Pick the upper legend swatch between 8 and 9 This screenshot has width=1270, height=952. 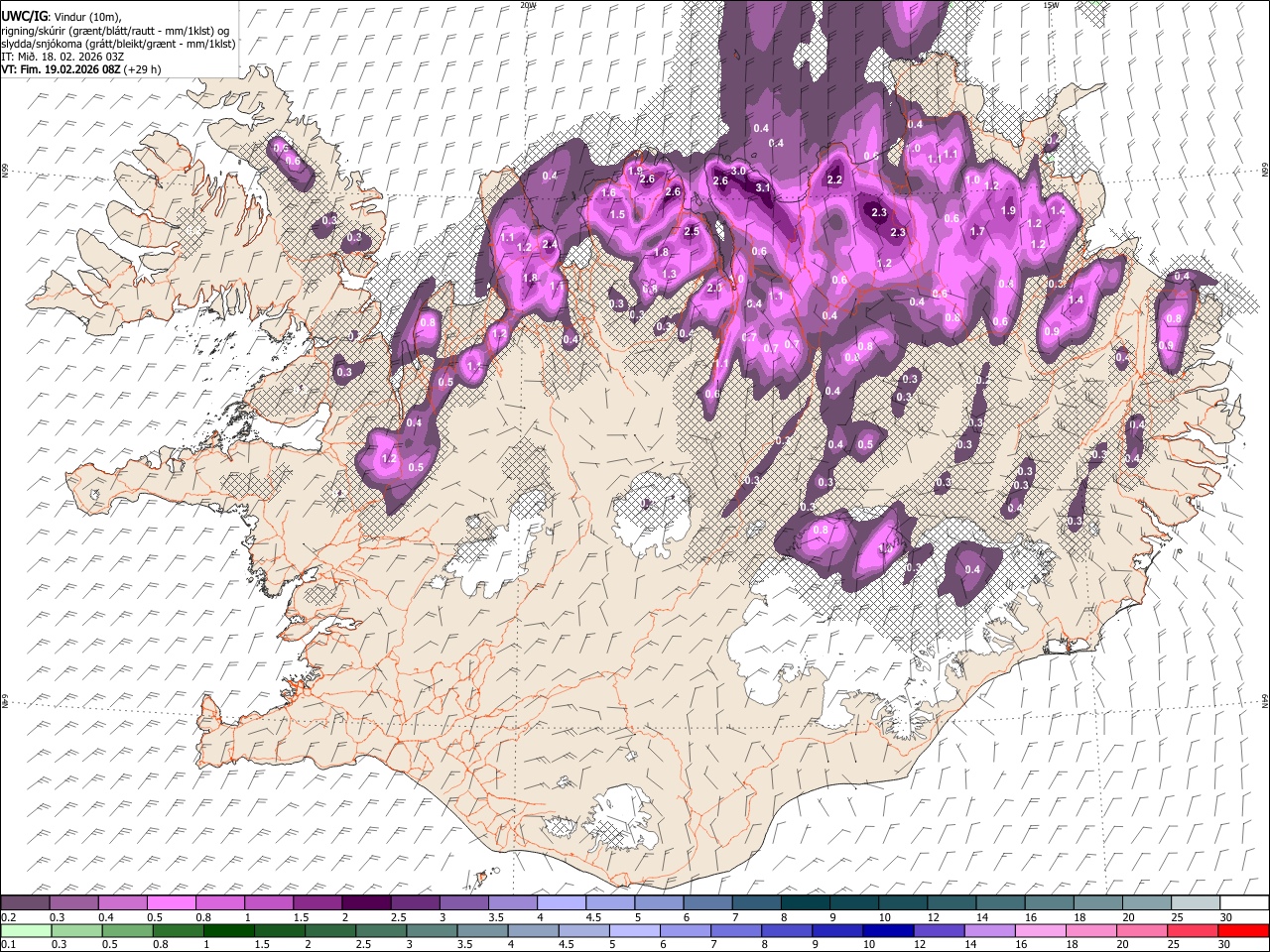(805, 902)
